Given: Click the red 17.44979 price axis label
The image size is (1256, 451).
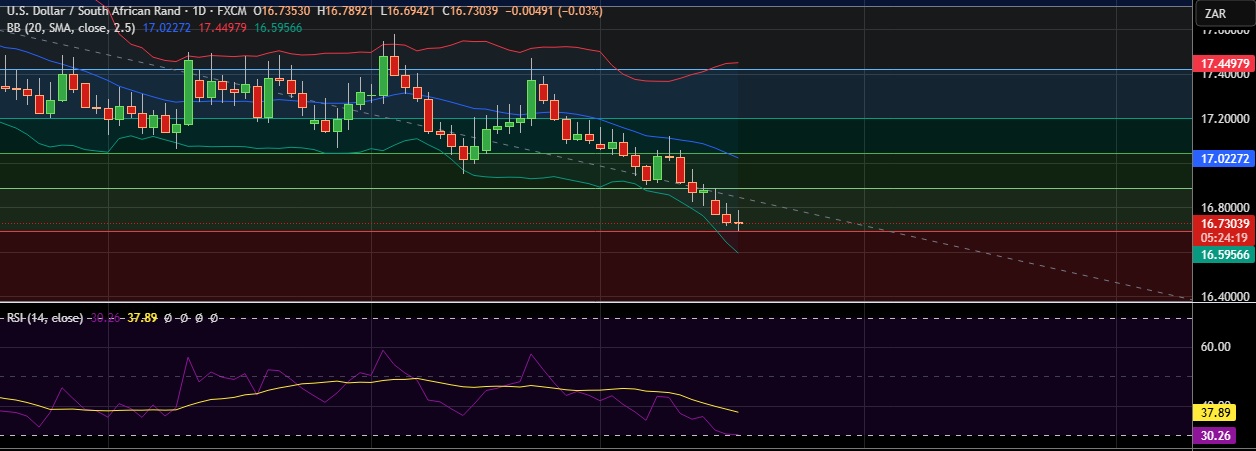Looking at the screenshot, I should pyautogui.click(x=1223, y=63).
